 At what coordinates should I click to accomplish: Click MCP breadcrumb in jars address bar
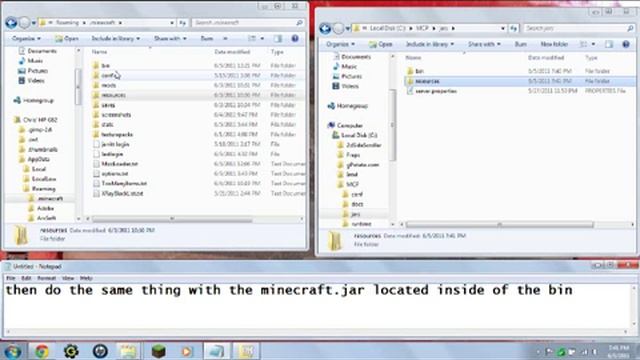click(x=422, y=28)
